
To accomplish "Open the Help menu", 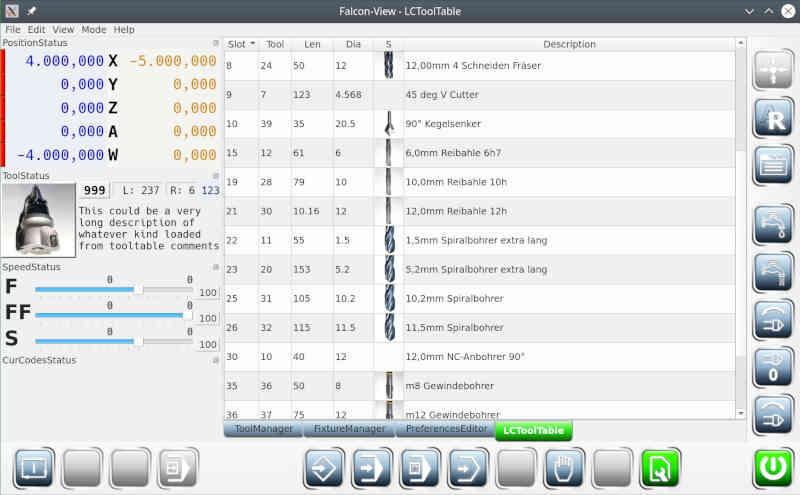I will [x=124, y=30].
